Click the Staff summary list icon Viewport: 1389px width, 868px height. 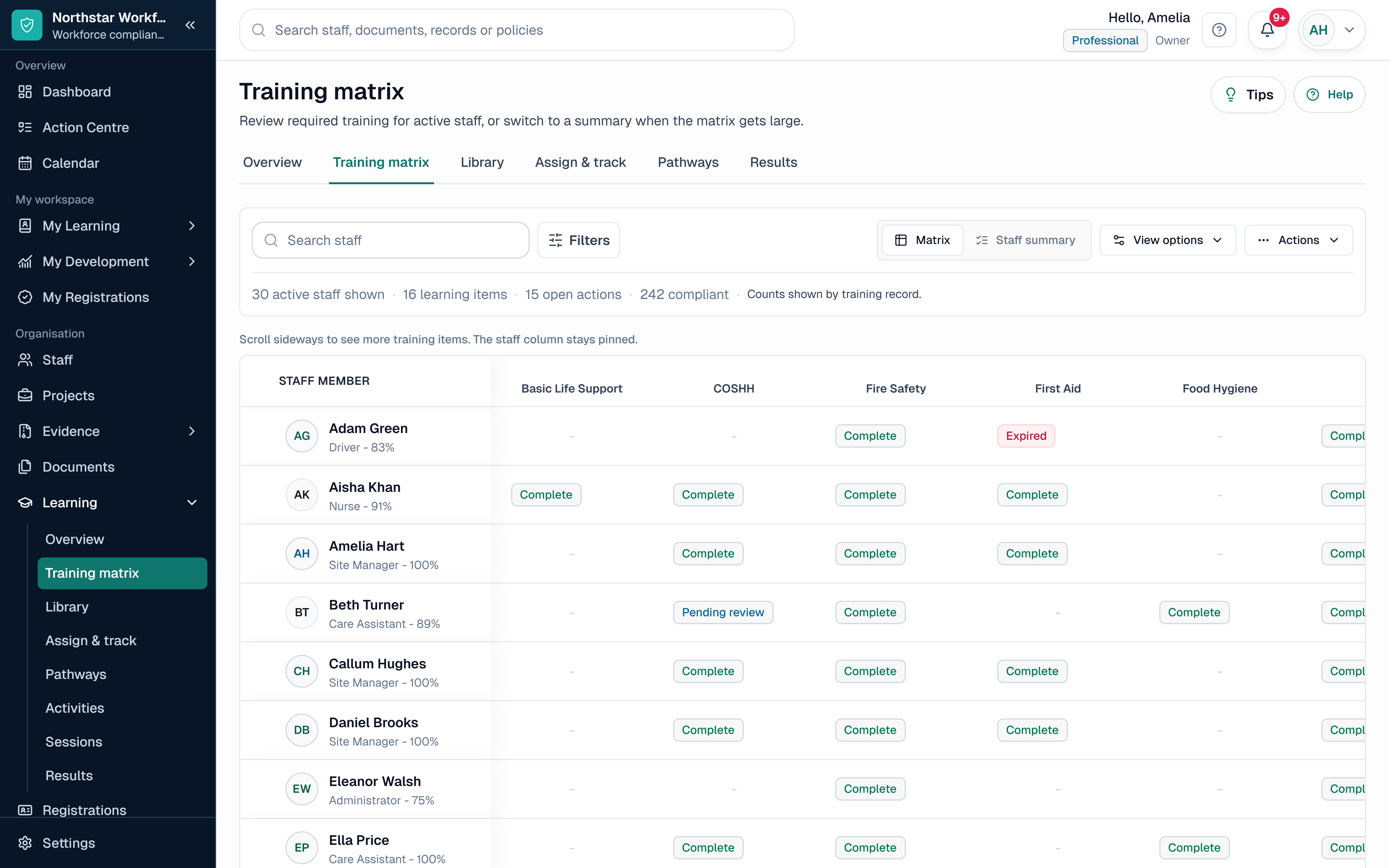(x=981, y=240)
